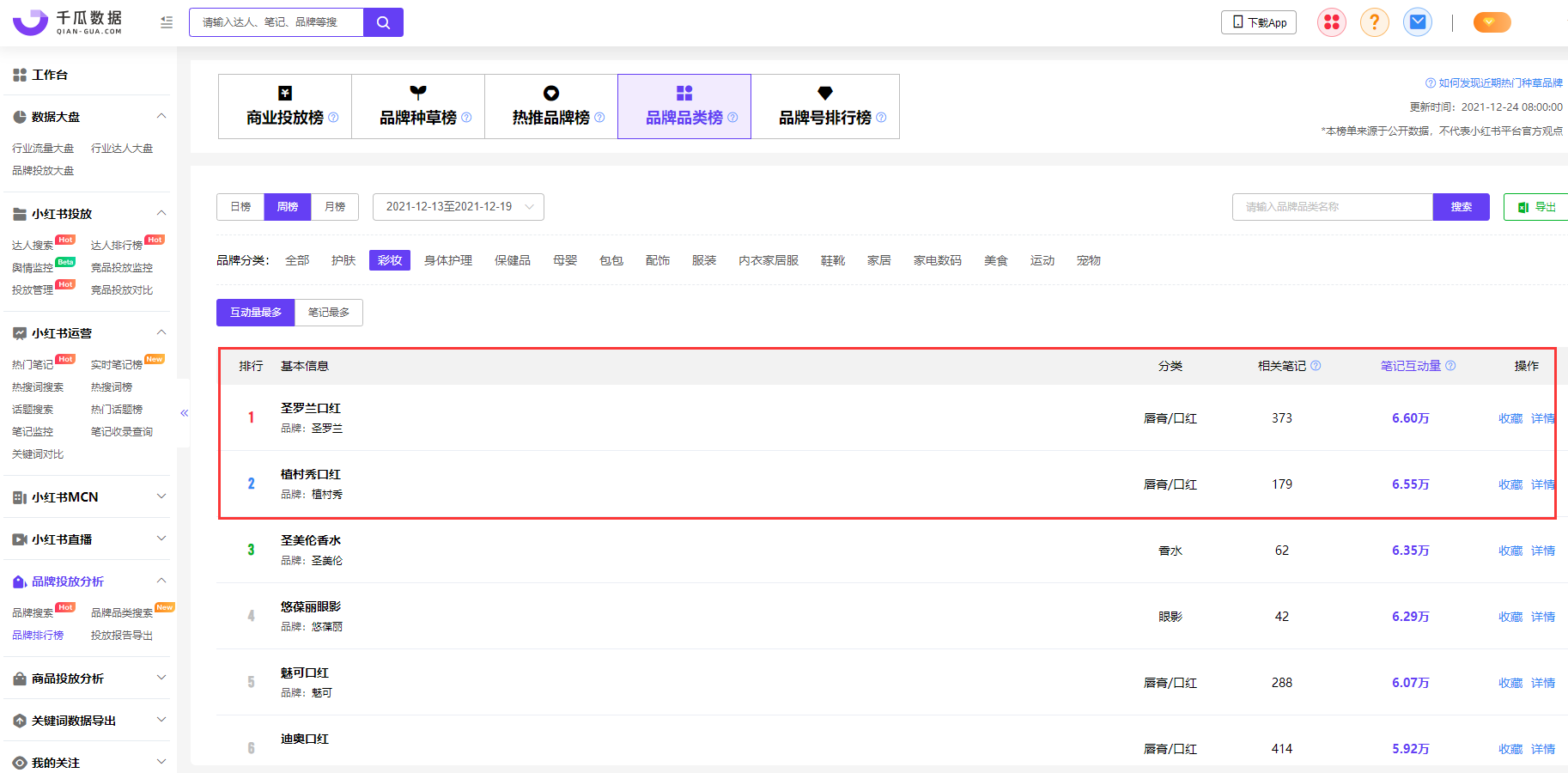Collapse 品牌投放分析 section chevron

(x=161, y=581)
